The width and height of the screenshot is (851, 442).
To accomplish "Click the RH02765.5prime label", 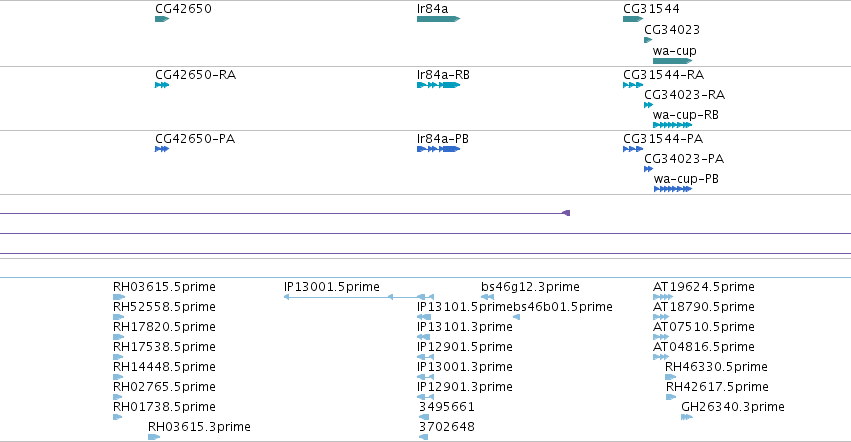I will pyautogui.click(x=164, y=387).
